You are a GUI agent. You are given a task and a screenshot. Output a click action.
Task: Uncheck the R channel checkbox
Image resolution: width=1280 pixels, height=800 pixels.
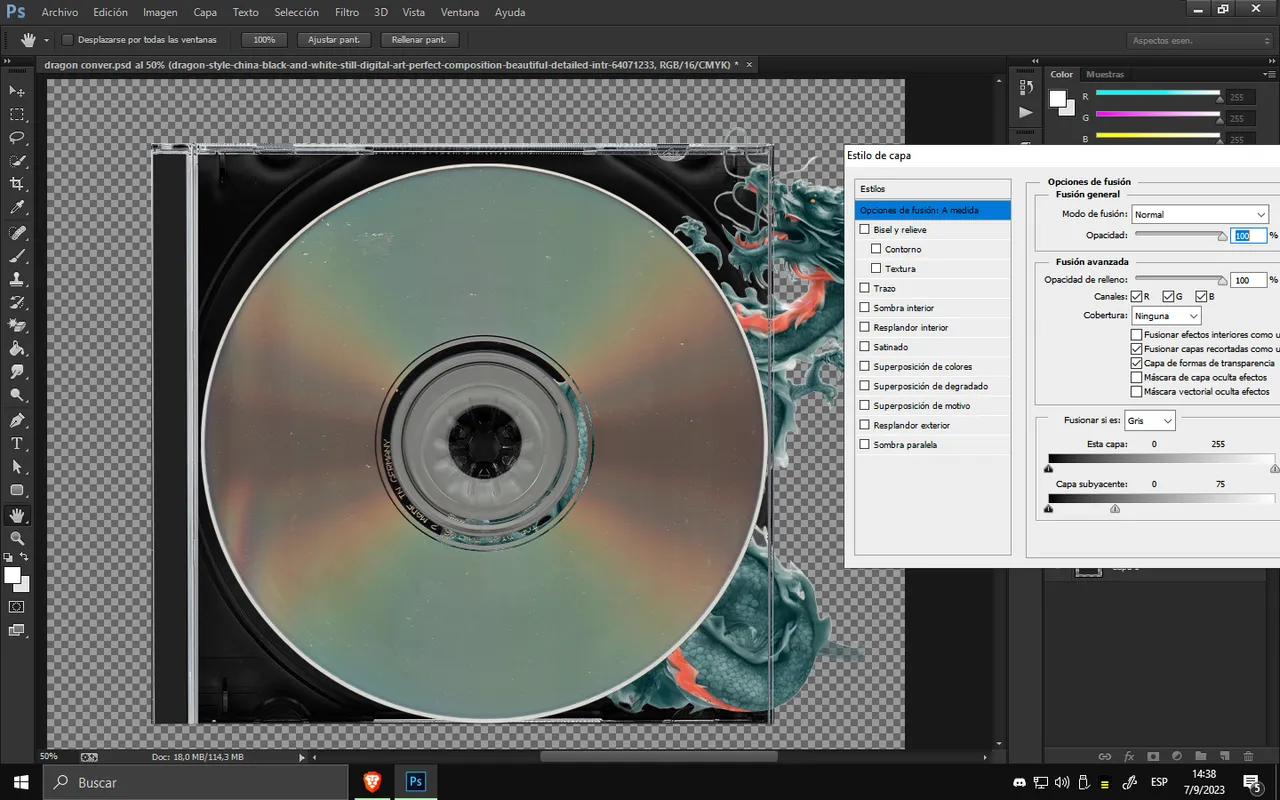pos(1136,297)
